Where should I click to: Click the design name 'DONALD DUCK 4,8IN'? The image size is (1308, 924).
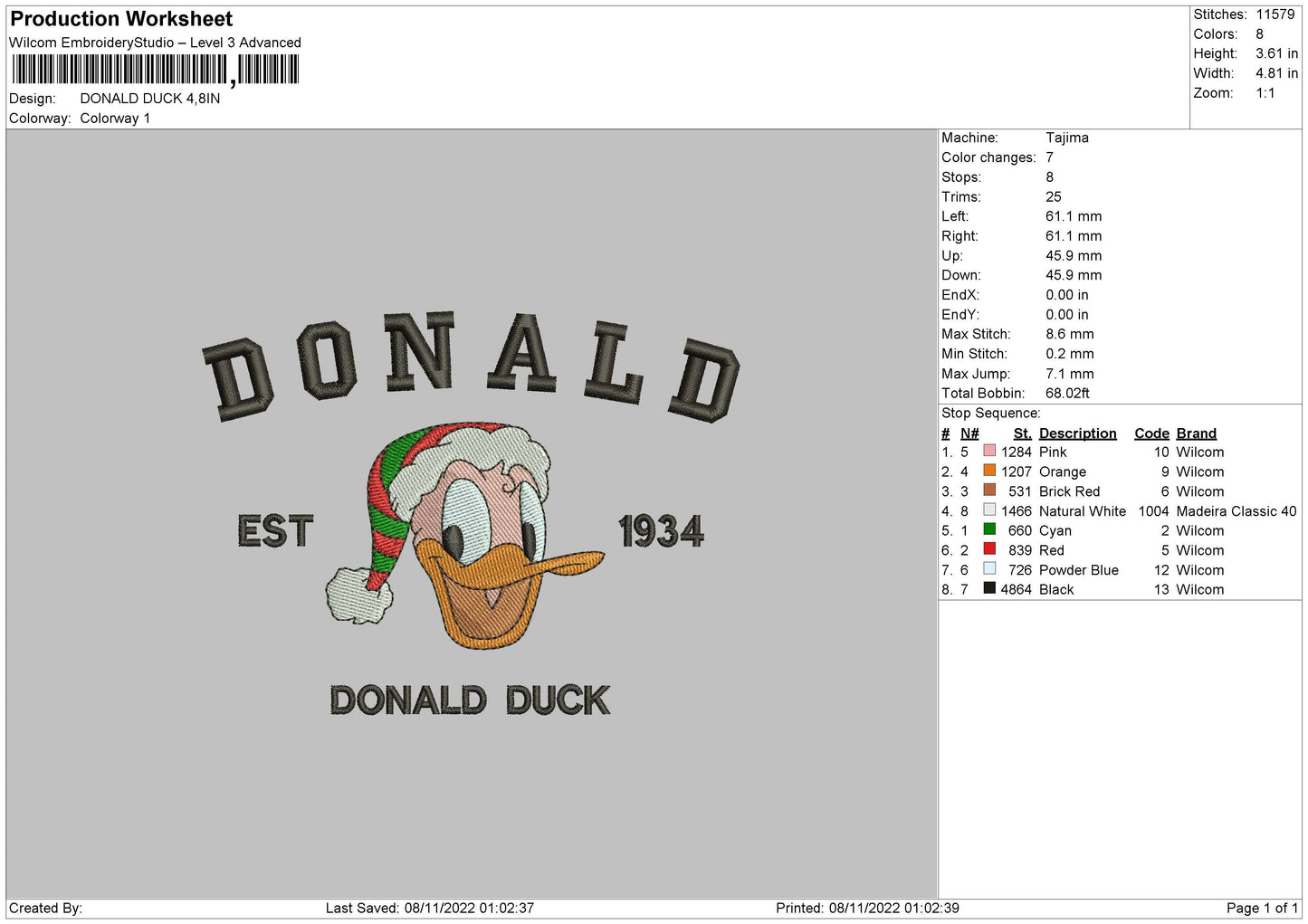[150, 99]
